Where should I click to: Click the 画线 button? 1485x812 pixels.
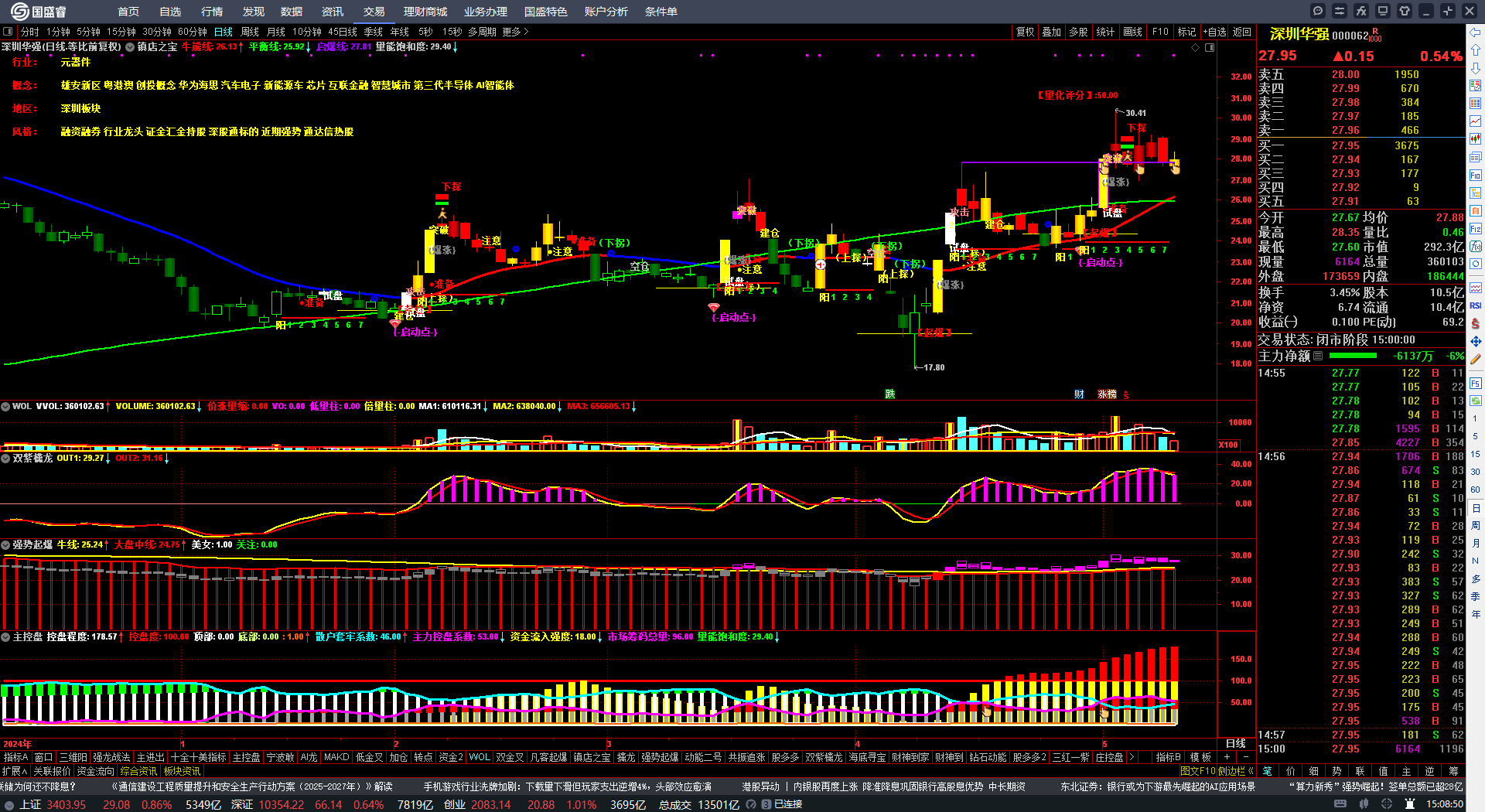point(1133,32)
